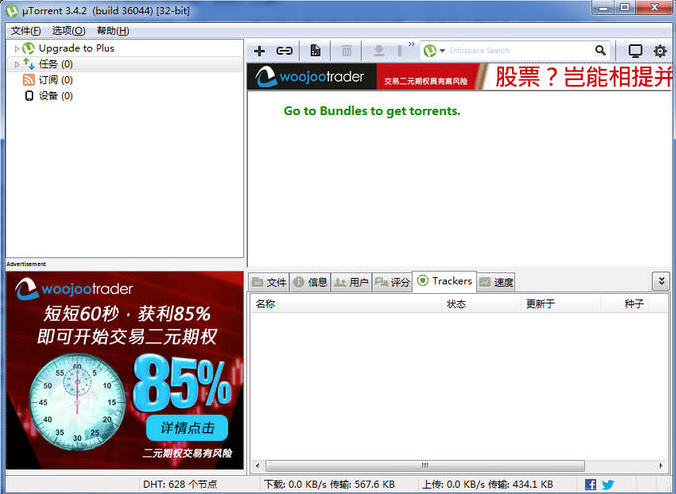Open search provider dropdown arrow
This screenshot has height=494, width=676.
pos(442,50)
